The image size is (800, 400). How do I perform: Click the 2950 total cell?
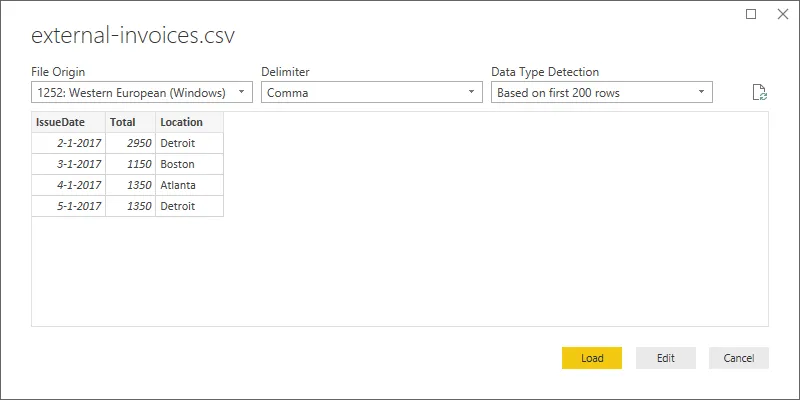point(130,143)
